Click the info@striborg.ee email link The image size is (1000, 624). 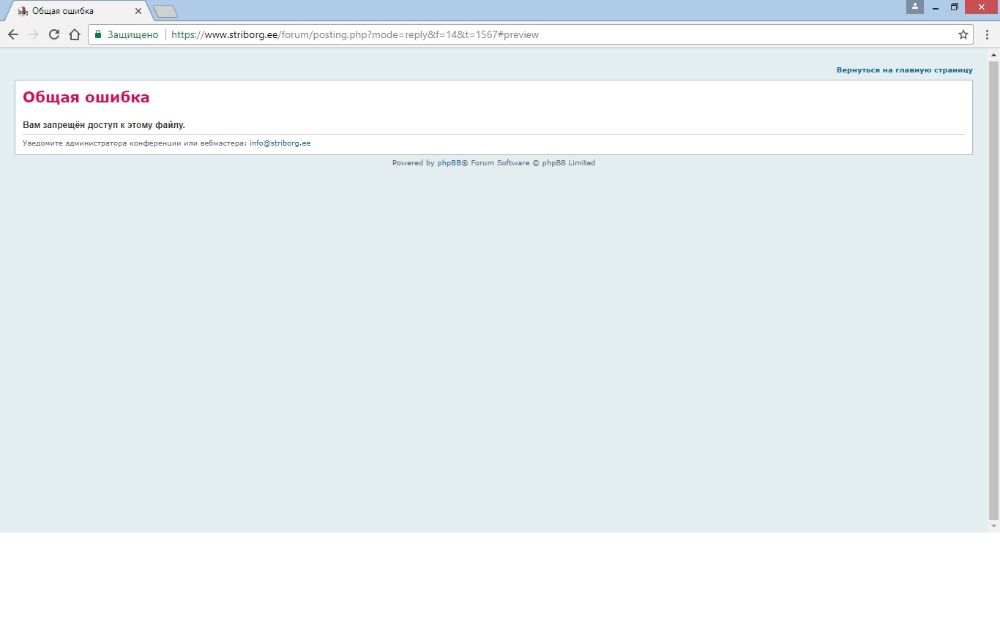click(x=280, y=143)
